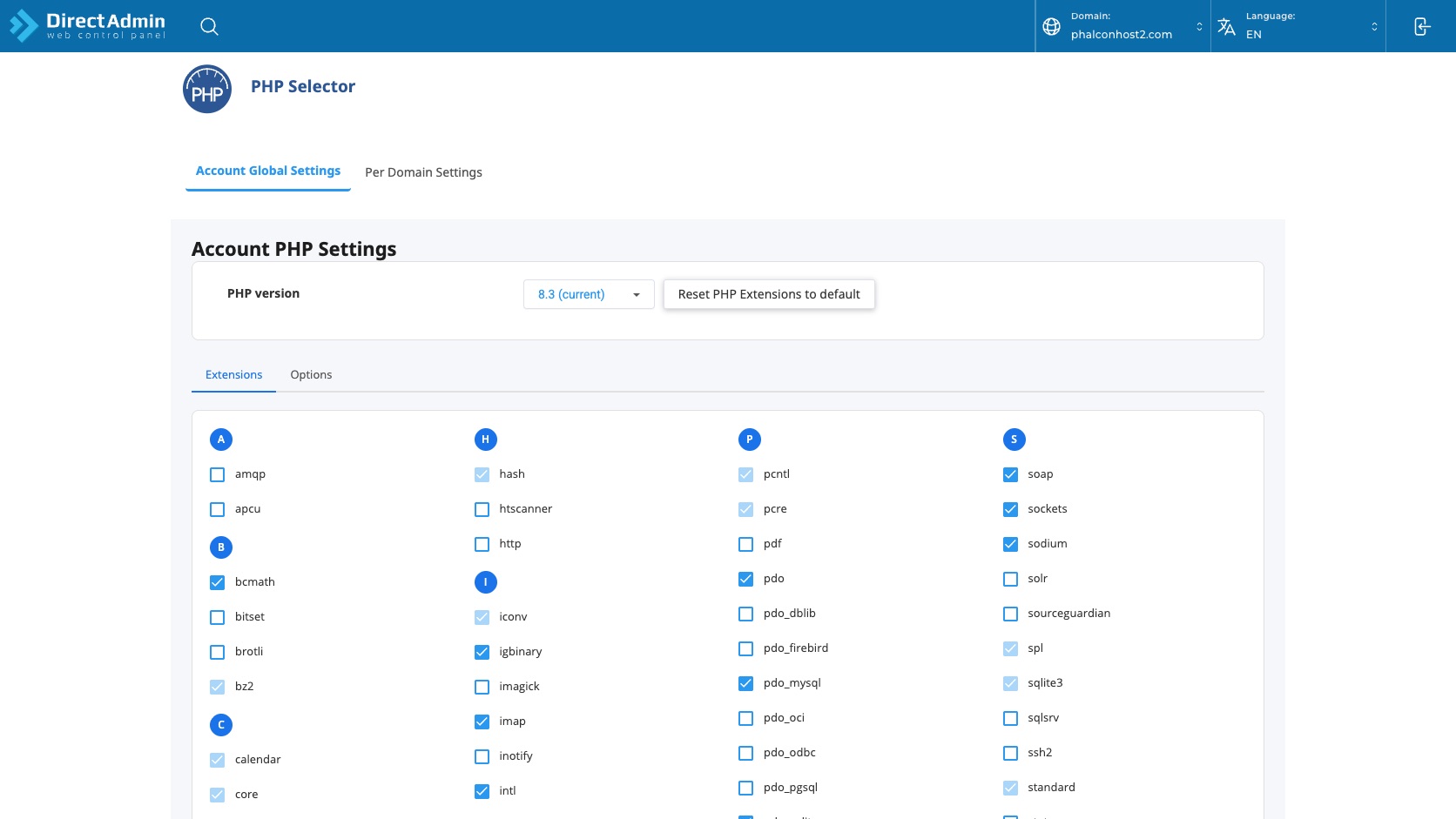
Task: Click the letter P group badge
Action: pyautogui.click(x=750, y=440)
